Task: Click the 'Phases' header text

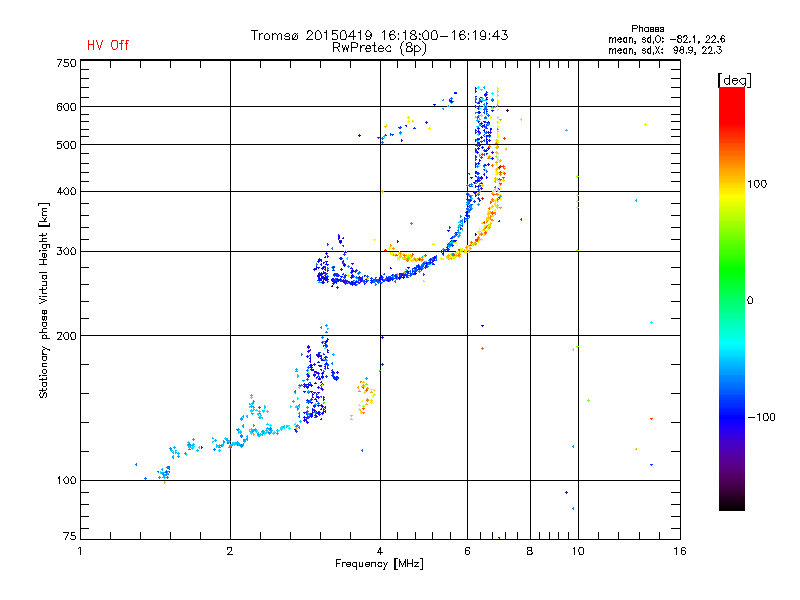Action: tap(647, 29)
